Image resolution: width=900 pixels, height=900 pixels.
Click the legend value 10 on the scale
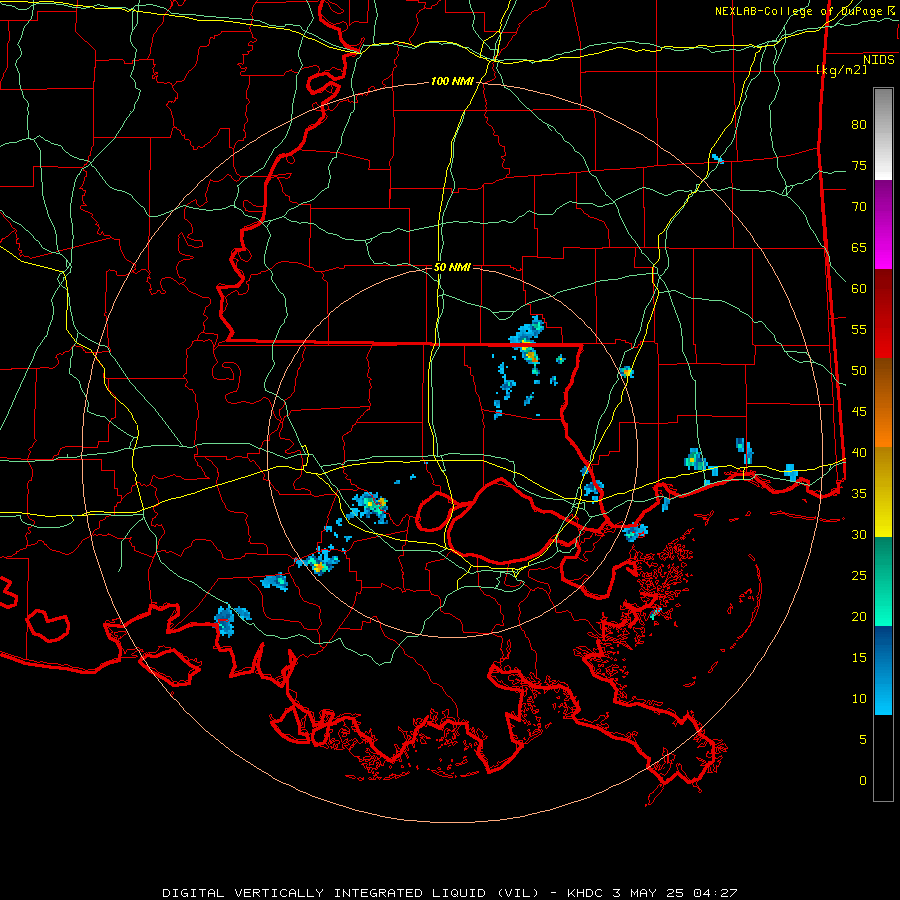(859, 699)
